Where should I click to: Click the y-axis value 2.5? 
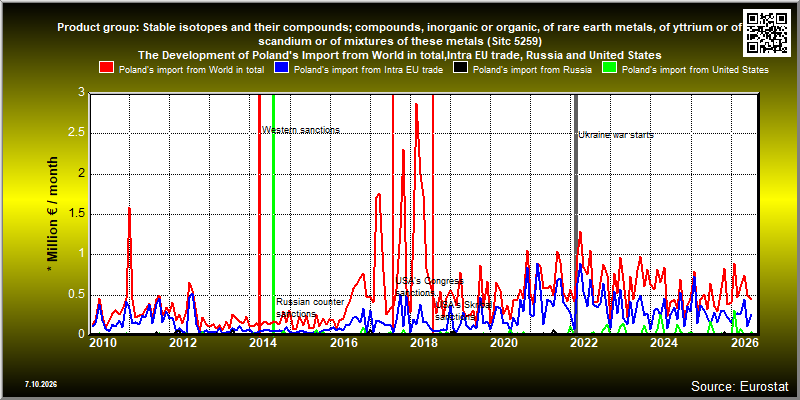click(77, 134)
